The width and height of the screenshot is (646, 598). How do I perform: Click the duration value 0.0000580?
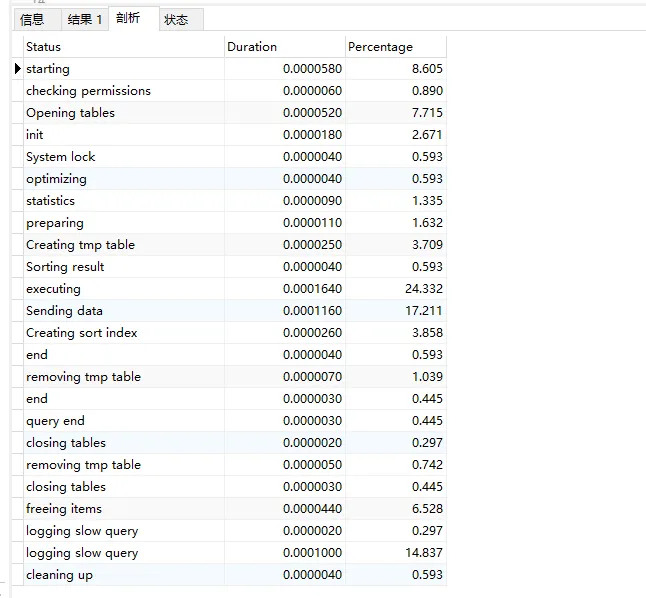coord(312,68)
